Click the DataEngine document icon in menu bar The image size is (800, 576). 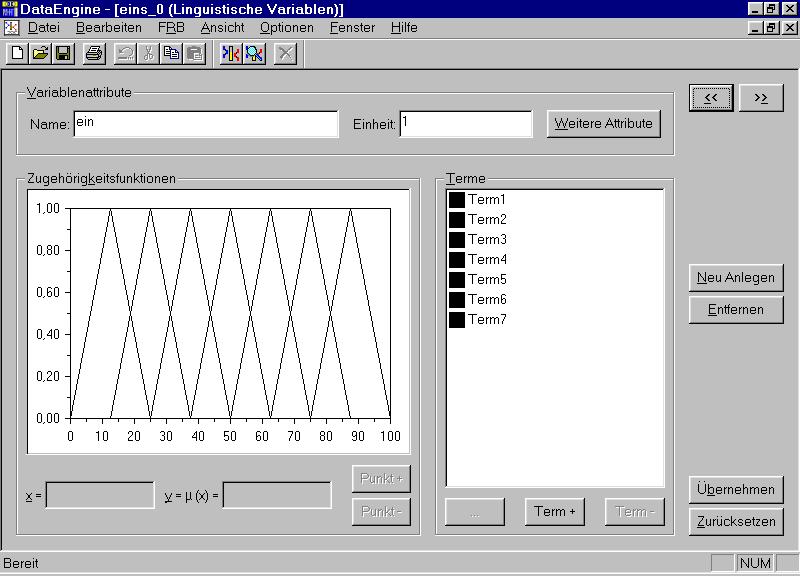[11, 28]
